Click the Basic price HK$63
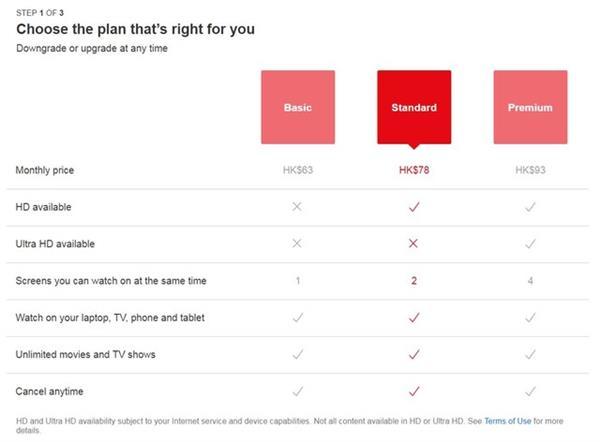Screen dimensions: 600x442 click(297, 170)
